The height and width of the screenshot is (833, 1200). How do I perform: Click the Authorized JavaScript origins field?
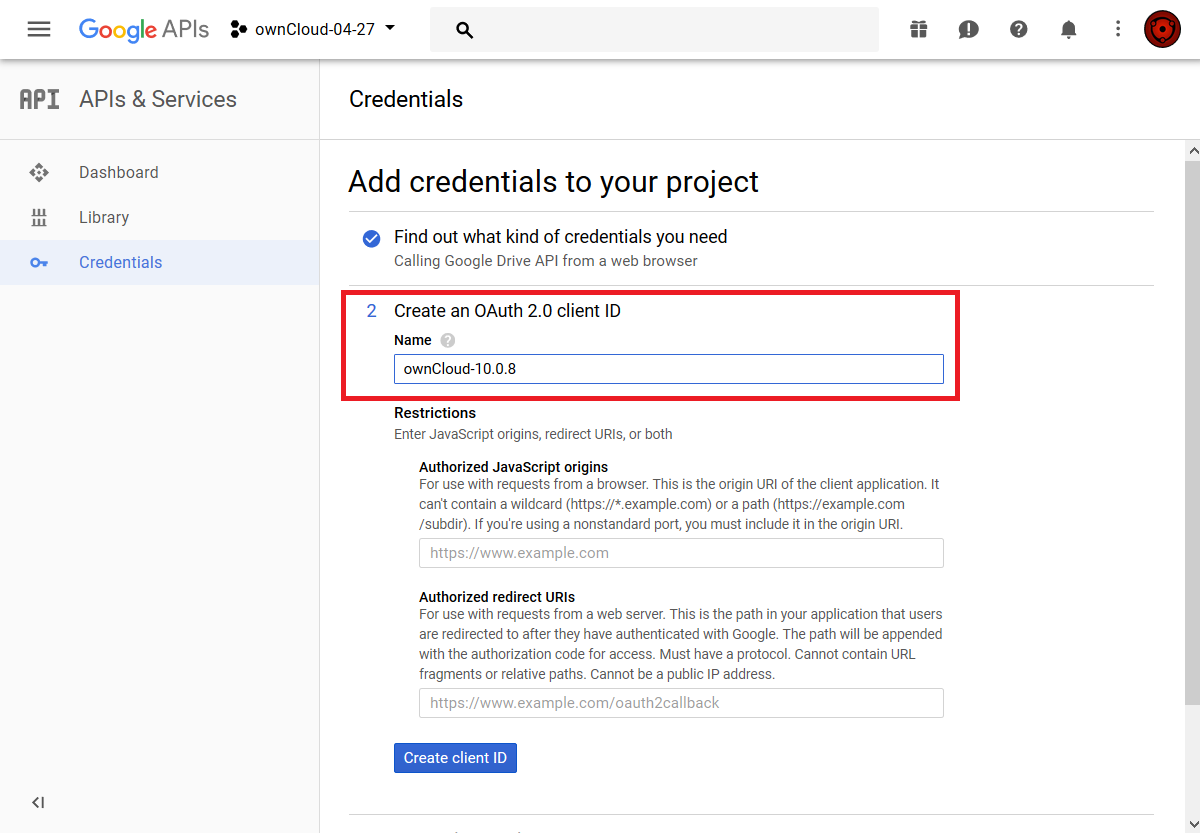681,552
